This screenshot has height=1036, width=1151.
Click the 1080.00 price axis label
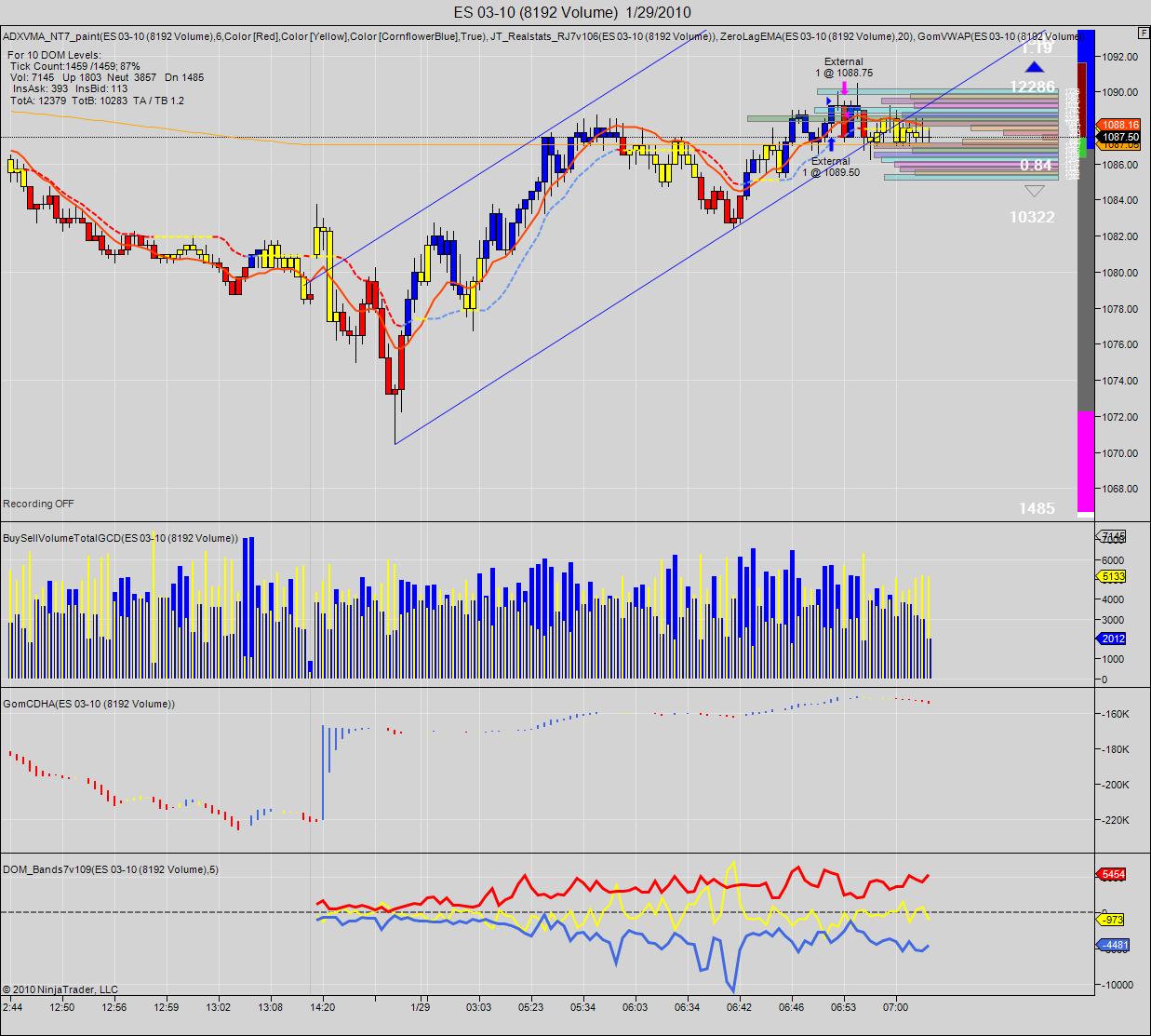[x=1121, y=273]
